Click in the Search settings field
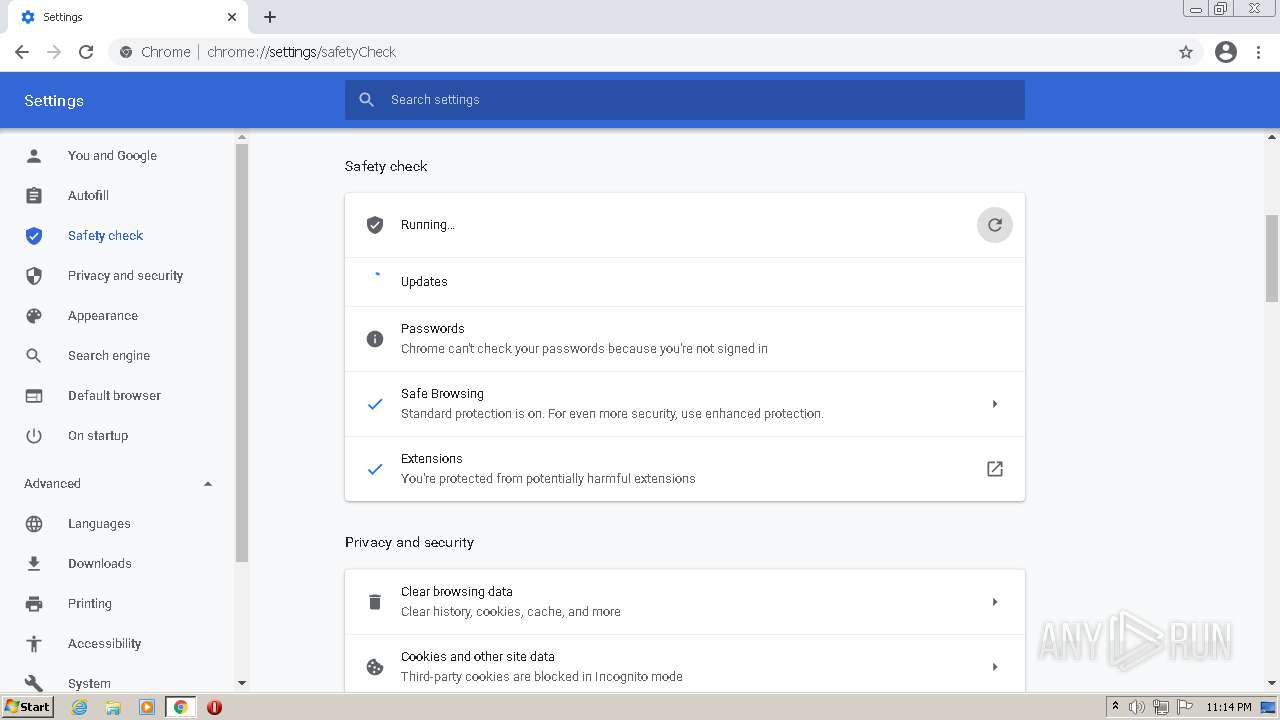Screen dimensions: 1280x720 (x=685, y=100)
